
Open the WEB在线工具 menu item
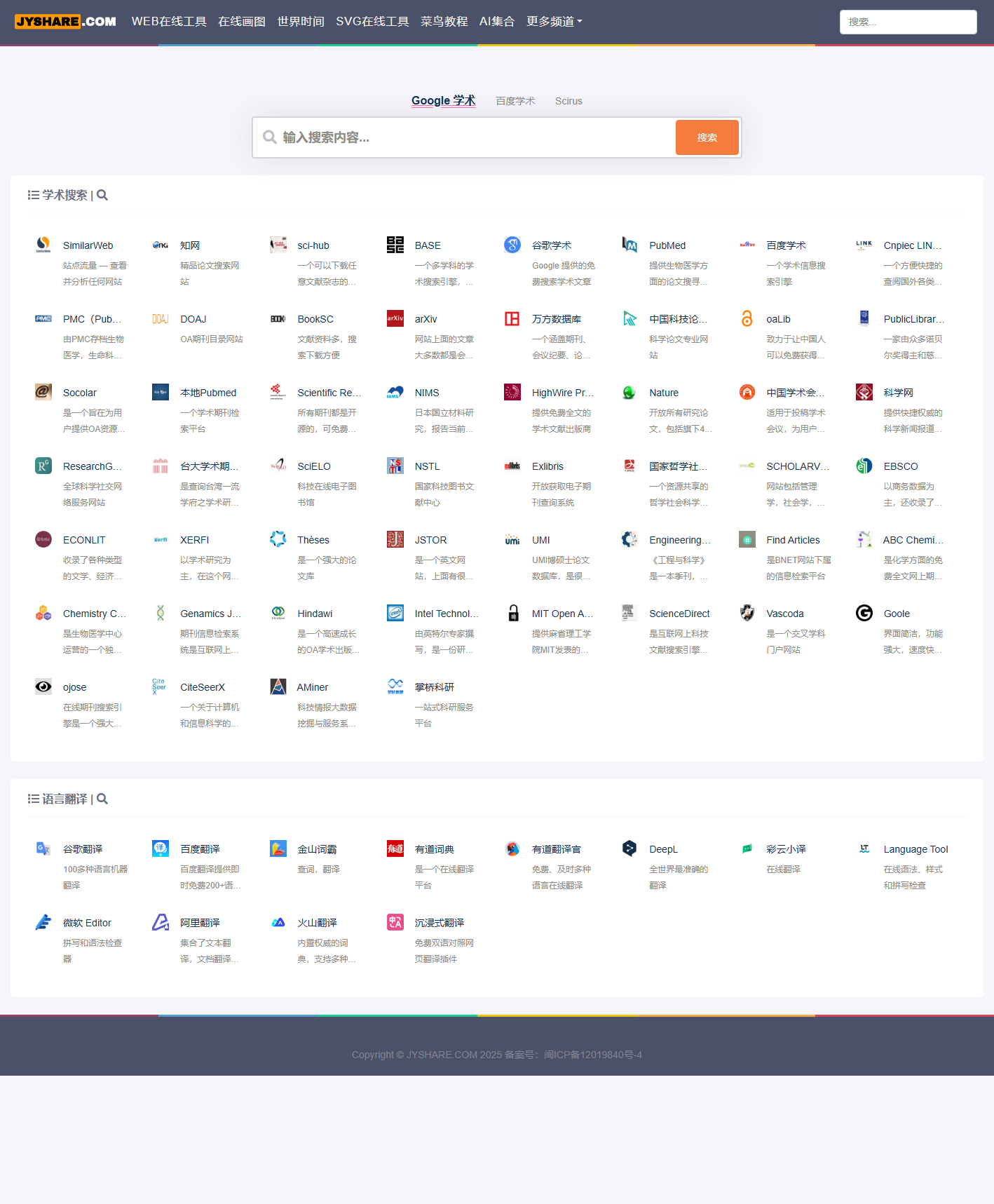pyautogui.click(x=169, y=22)
